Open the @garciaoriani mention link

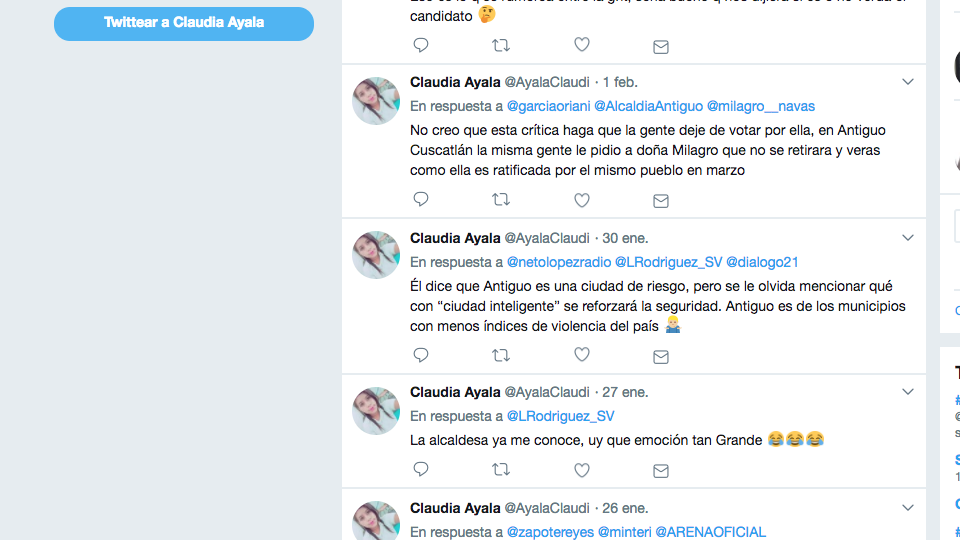tap(549, 106)
